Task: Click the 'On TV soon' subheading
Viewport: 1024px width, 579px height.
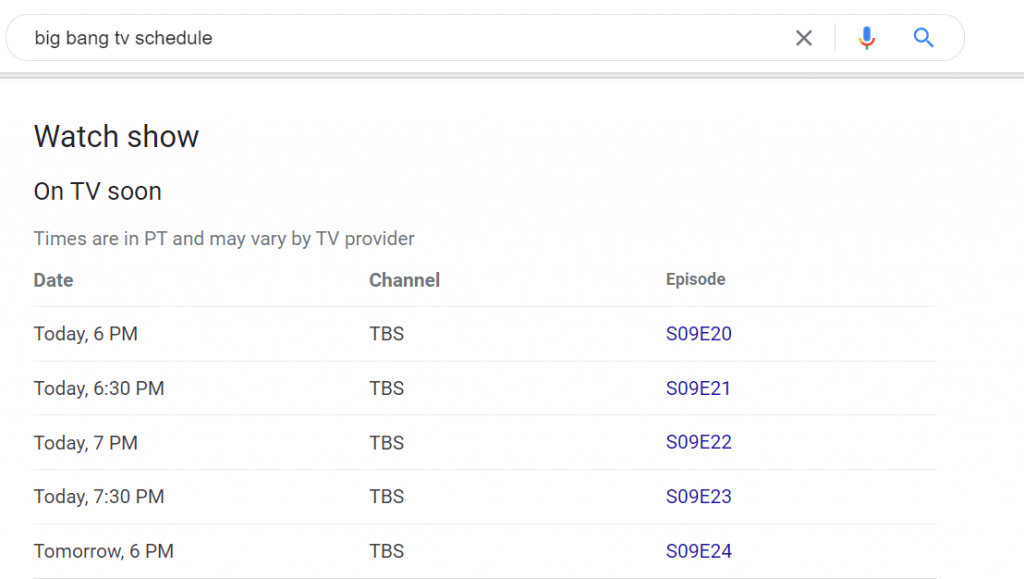Action: tap(97, 191)
